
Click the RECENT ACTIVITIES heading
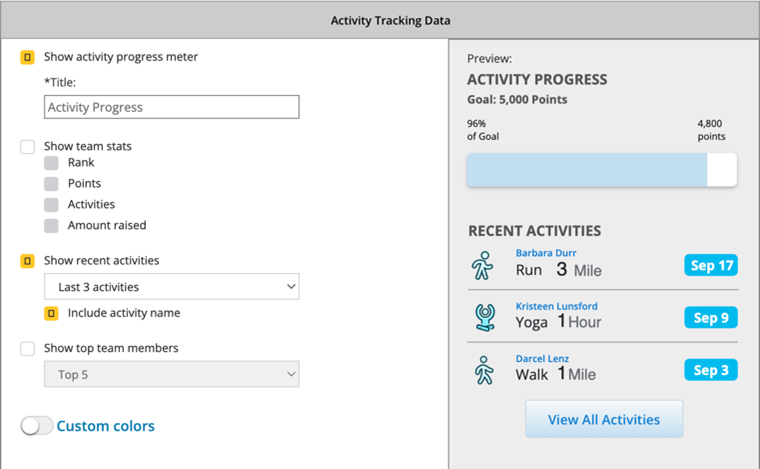point(534,231)
